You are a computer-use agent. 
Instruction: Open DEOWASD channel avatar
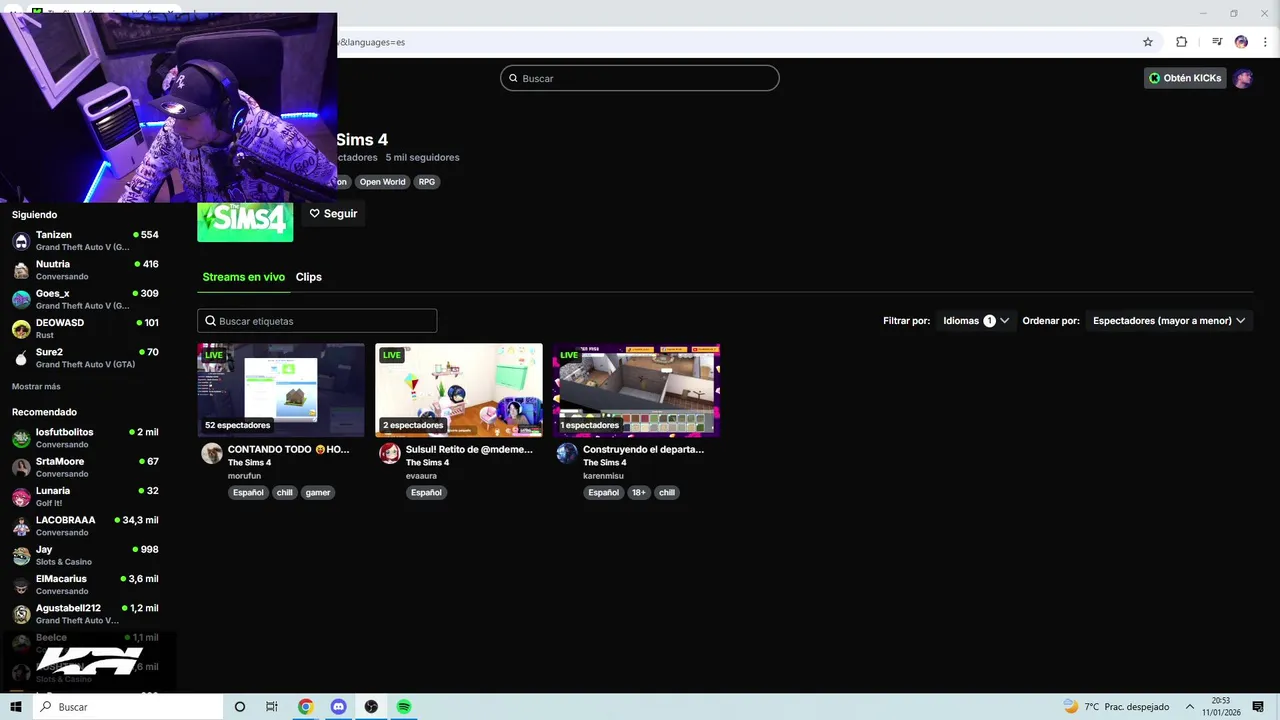point(21,329)
